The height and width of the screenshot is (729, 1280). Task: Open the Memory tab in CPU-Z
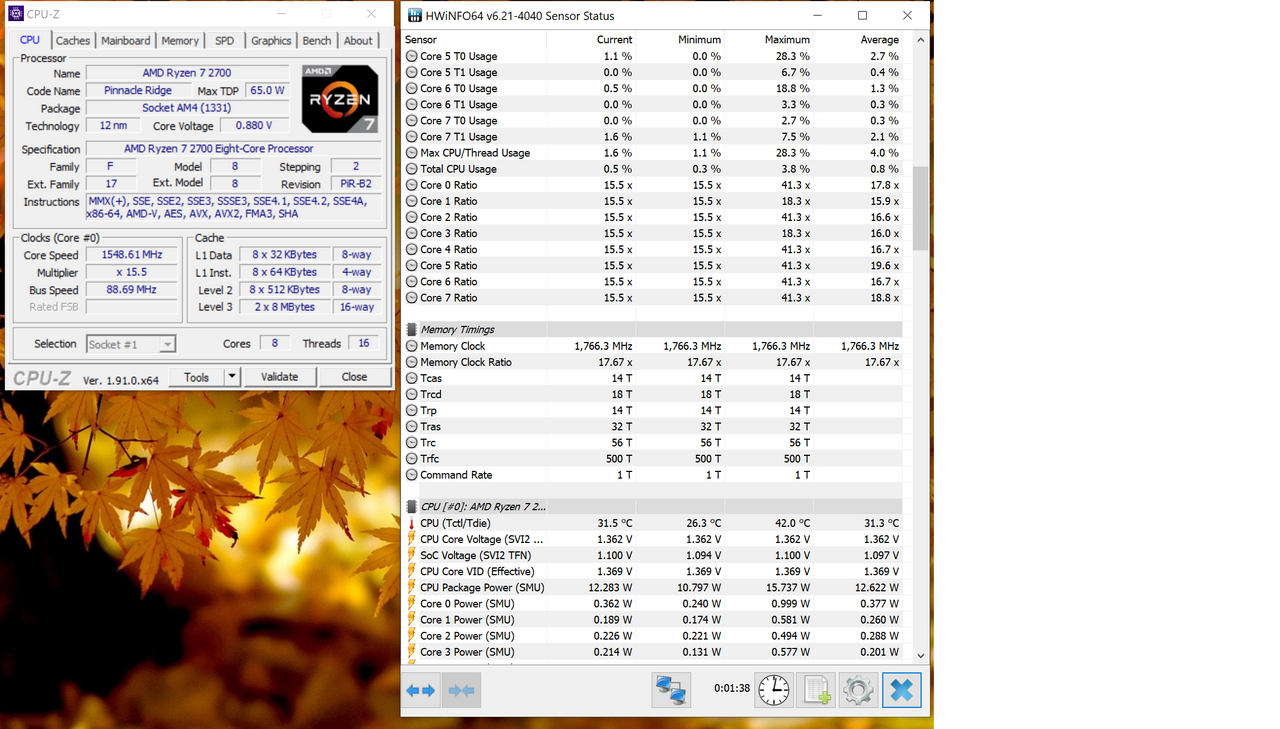[180, 41]
